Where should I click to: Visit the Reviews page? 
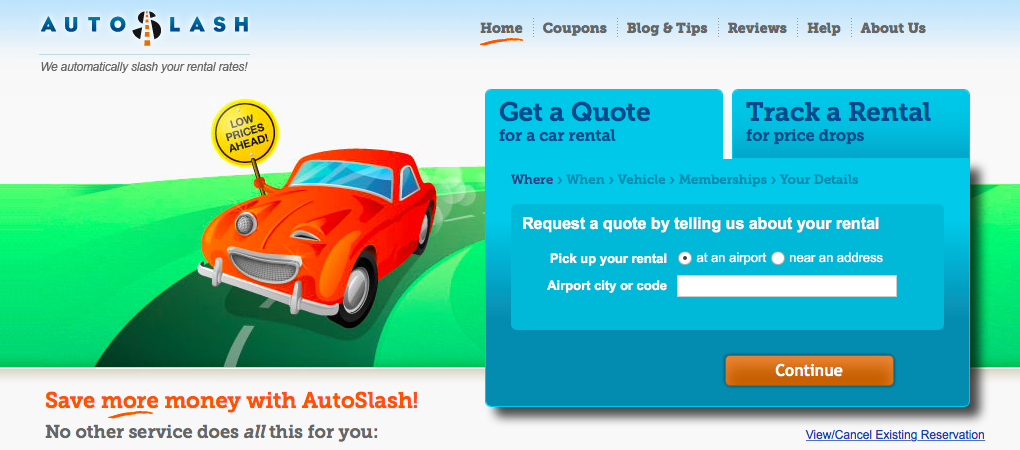click(757, 28)
